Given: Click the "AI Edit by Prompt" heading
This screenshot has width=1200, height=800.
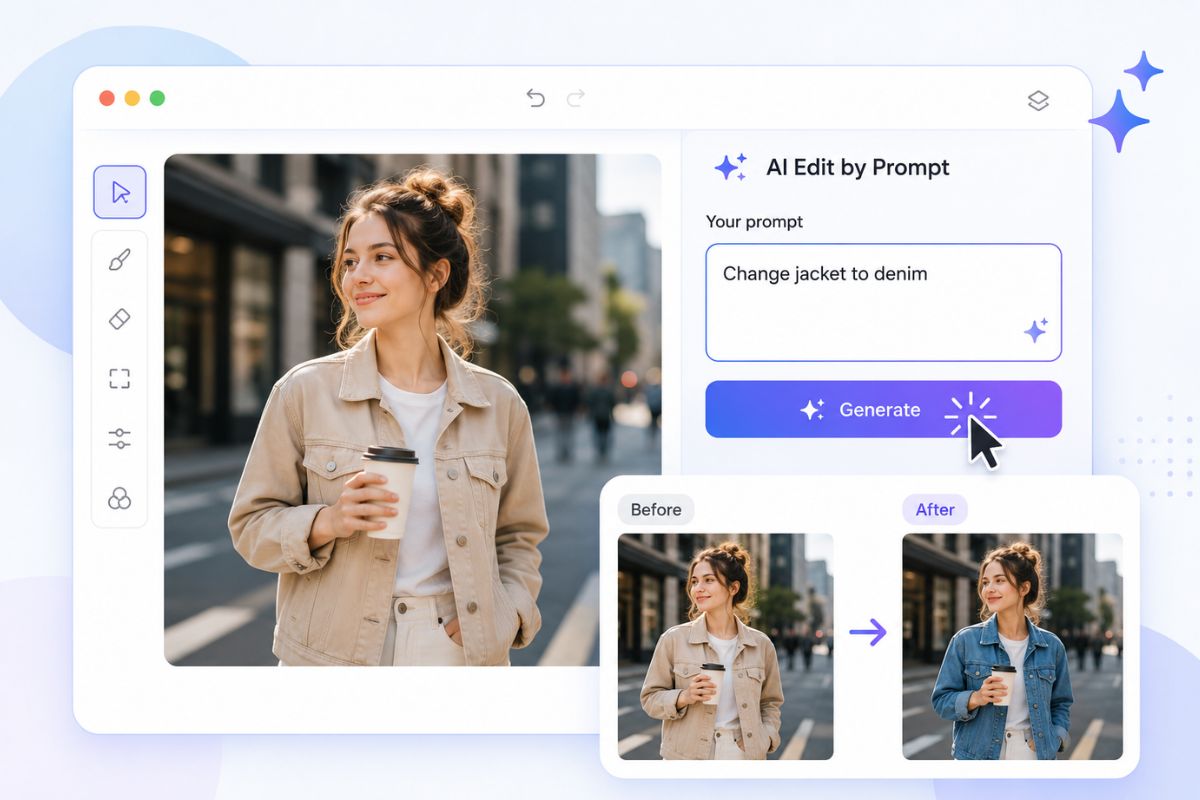Looking at the screenshot, I should (x=857, y=167).
